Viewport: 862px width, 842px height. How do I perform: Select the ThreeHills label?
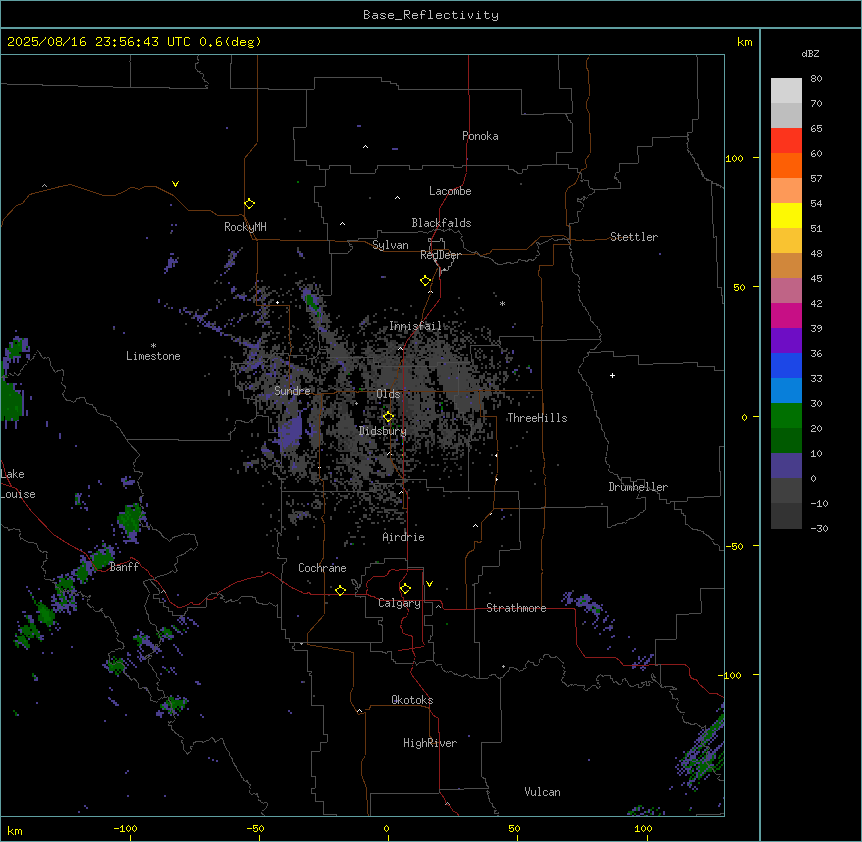(537, 418)
